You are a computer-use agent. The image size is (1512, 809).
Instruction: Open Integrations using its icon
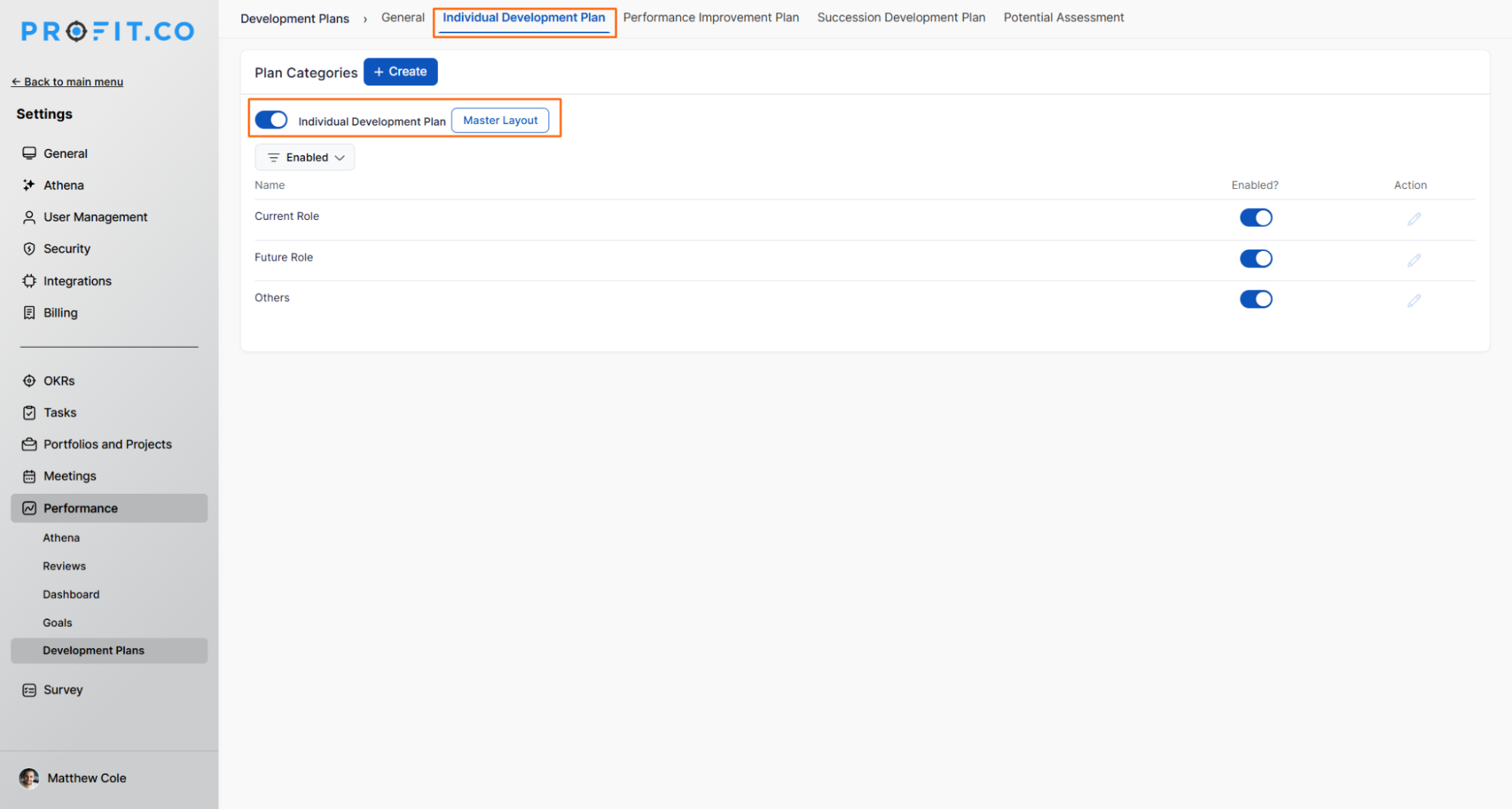pos(29,281)
